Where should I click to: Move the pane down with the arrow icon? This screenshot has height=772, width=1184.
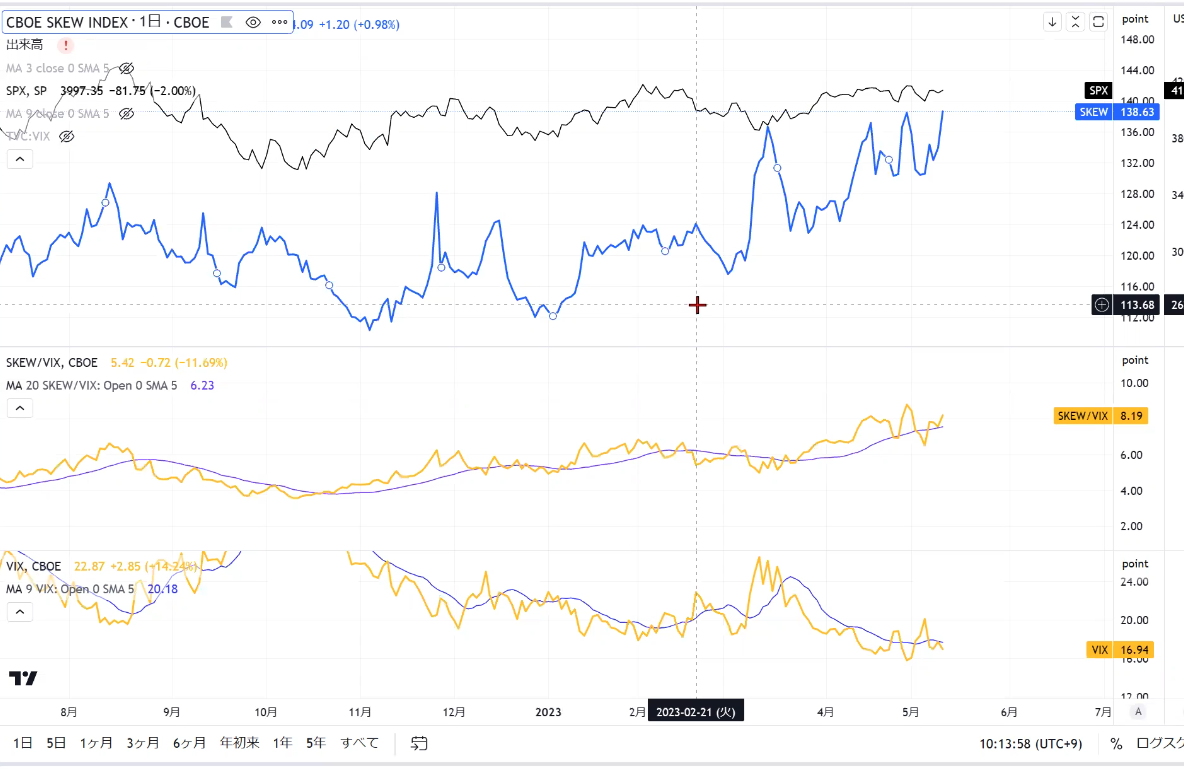pos(1052,22)
